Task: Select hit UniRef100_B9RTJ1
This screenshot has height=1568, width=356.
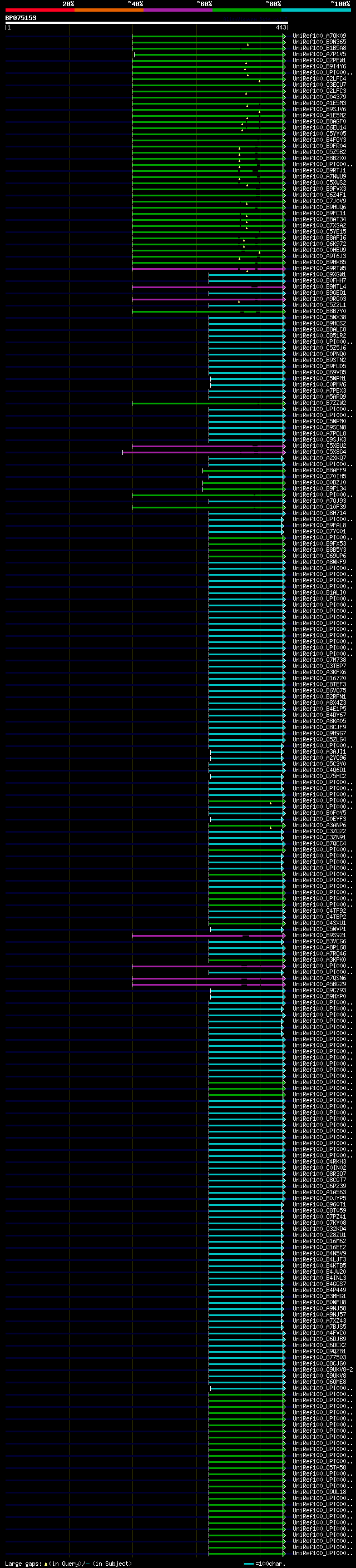Action: tap(319, 170)
